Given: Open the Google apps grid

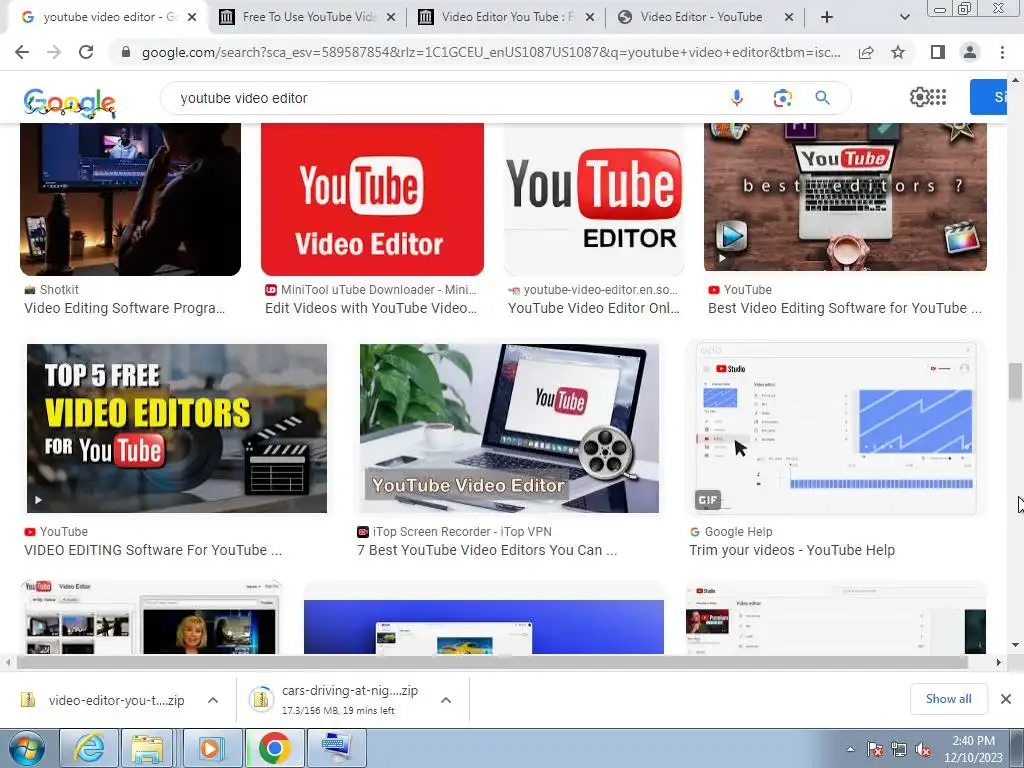Looking at the screenshot, I should [x=938, y=97].
